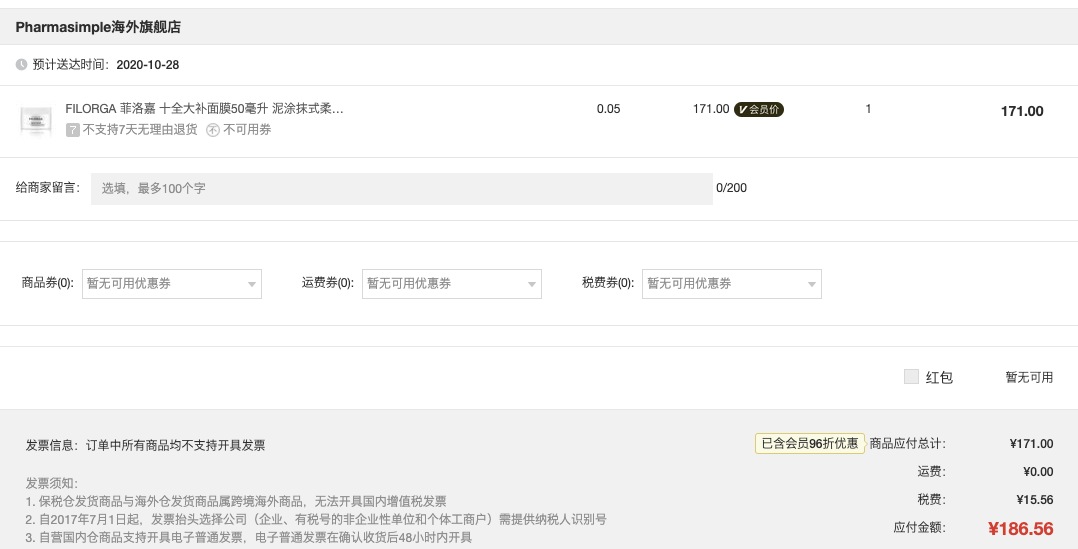Click the weight value 0.05
Viewport: 1078px width, 549px height.
tap(608, 109)
